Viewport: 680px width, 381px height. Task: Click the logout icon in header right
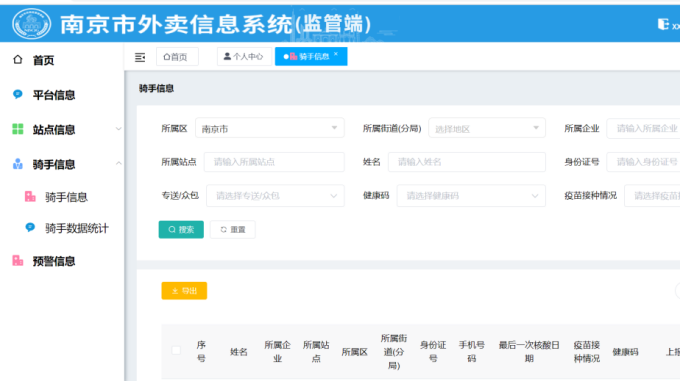[663, 24]
